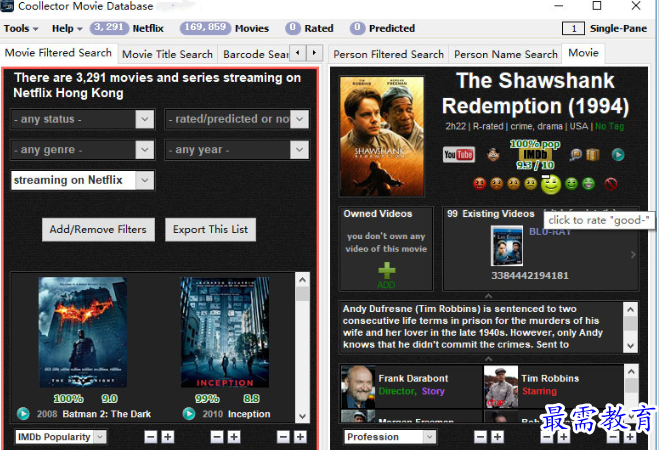Click next arrow in Existing Videos panel

[x=633, y=254]
